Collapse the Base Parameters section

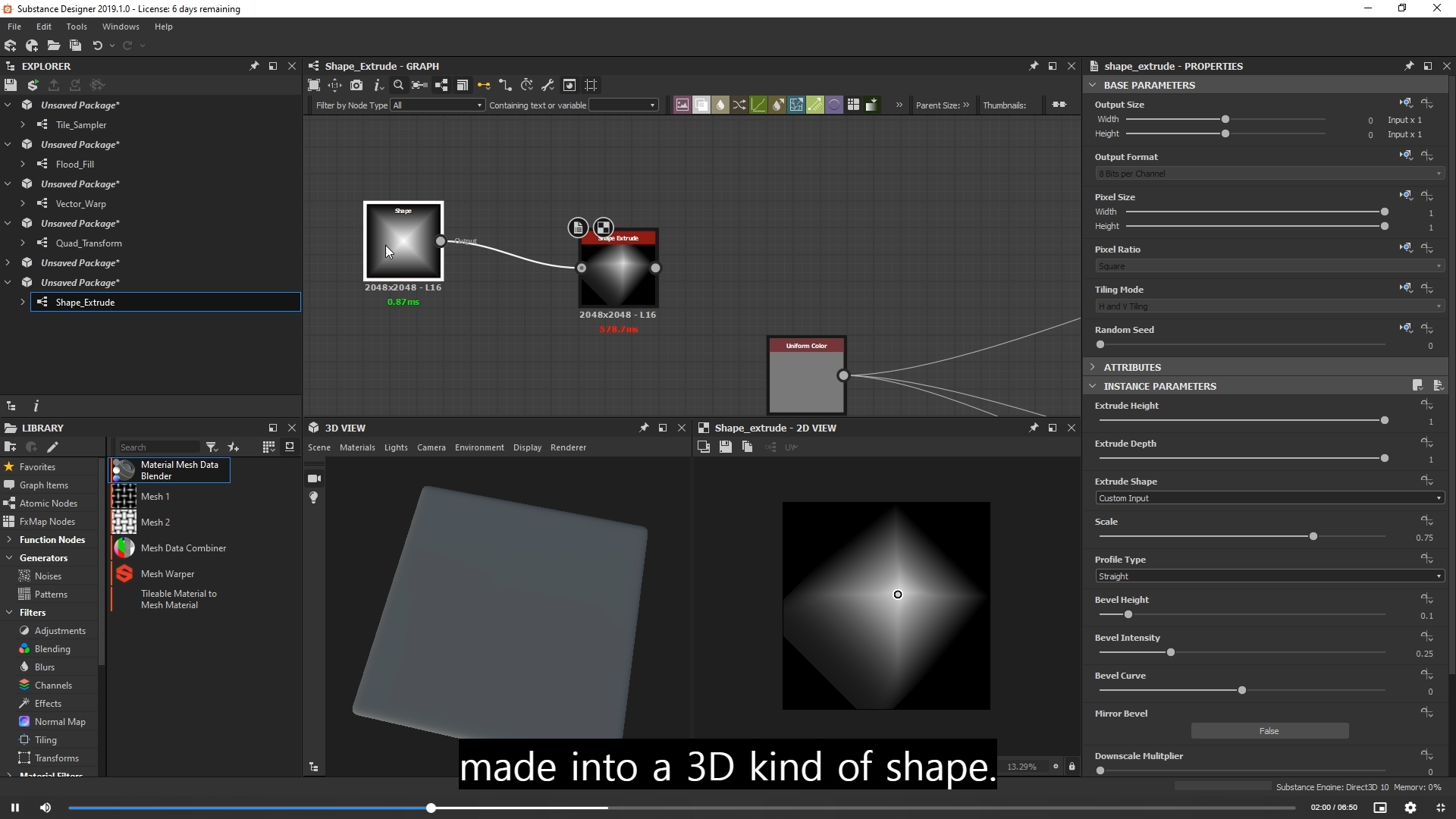1093,85
